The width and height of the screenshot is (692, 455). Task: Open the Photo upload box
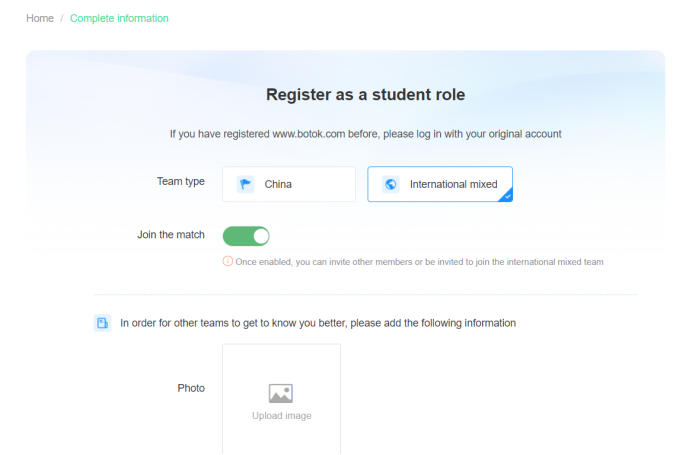point(282,399)
